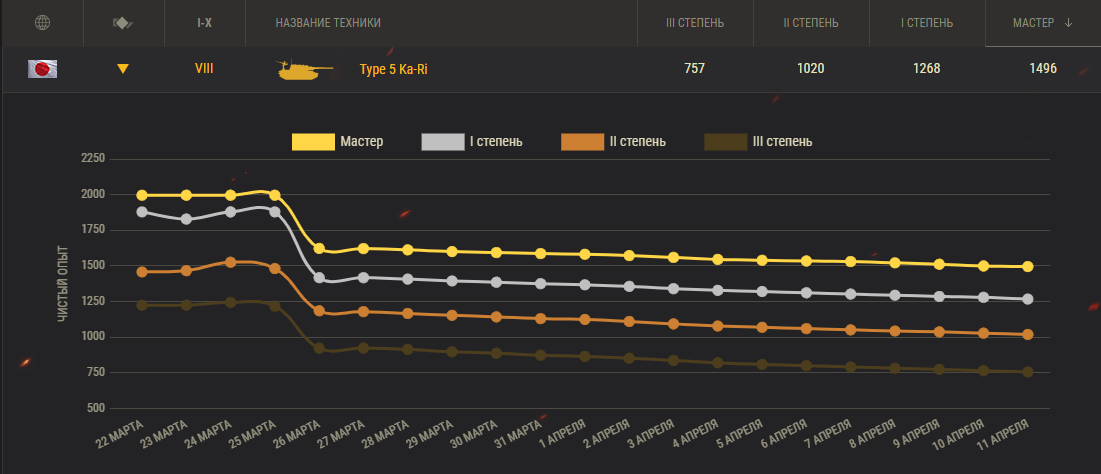Click II степень data point on 22 марта
The image size is (1101, 474).
pyautogui.click(x=142, y=272)
